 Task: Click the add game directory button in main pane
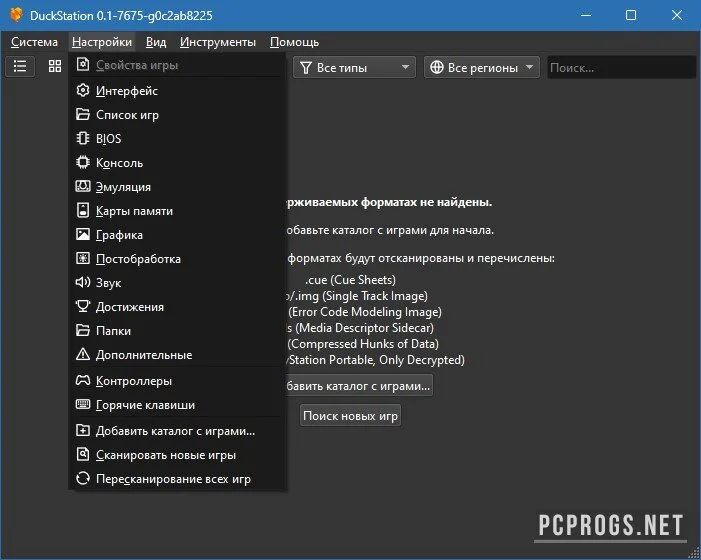click(x=359, y=385)
